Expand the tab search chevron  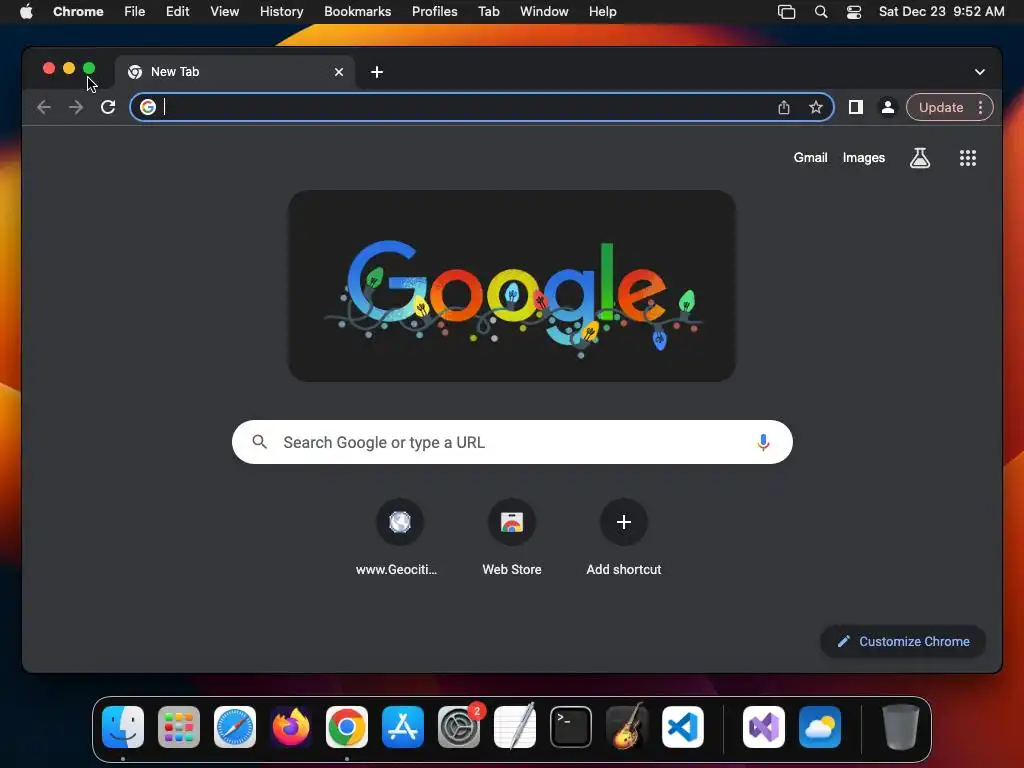[x=980, y=72]
